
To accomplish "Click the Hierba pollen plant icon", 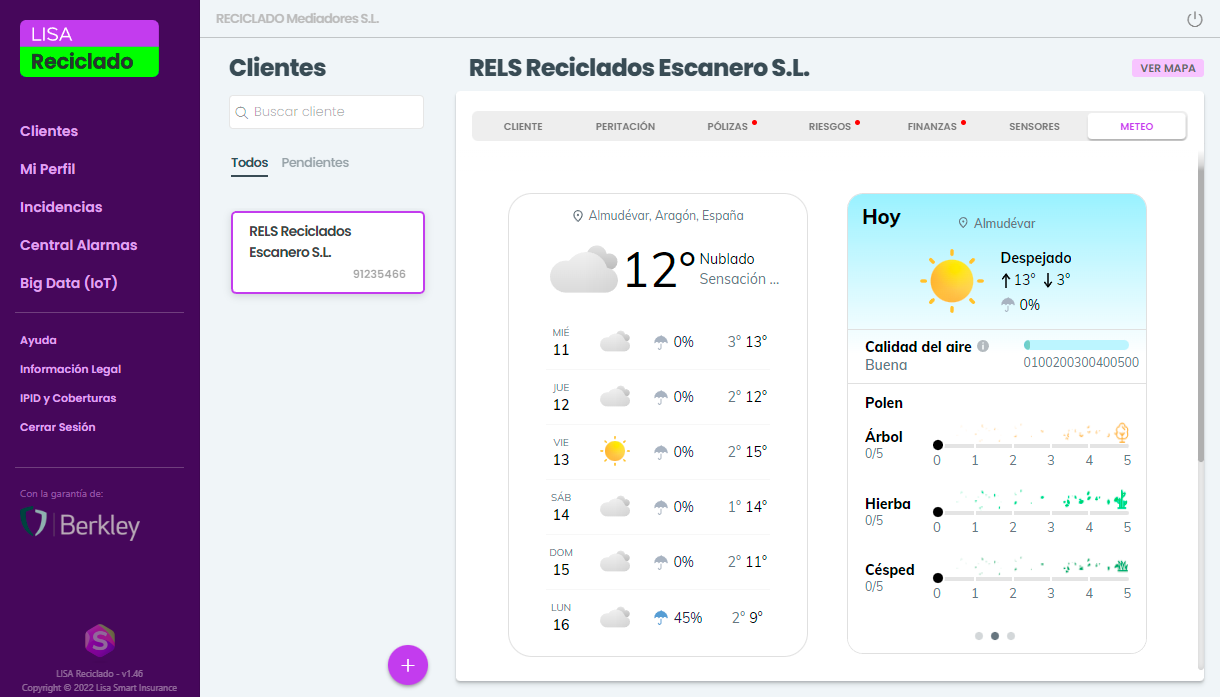I will tap(1121, 499).
